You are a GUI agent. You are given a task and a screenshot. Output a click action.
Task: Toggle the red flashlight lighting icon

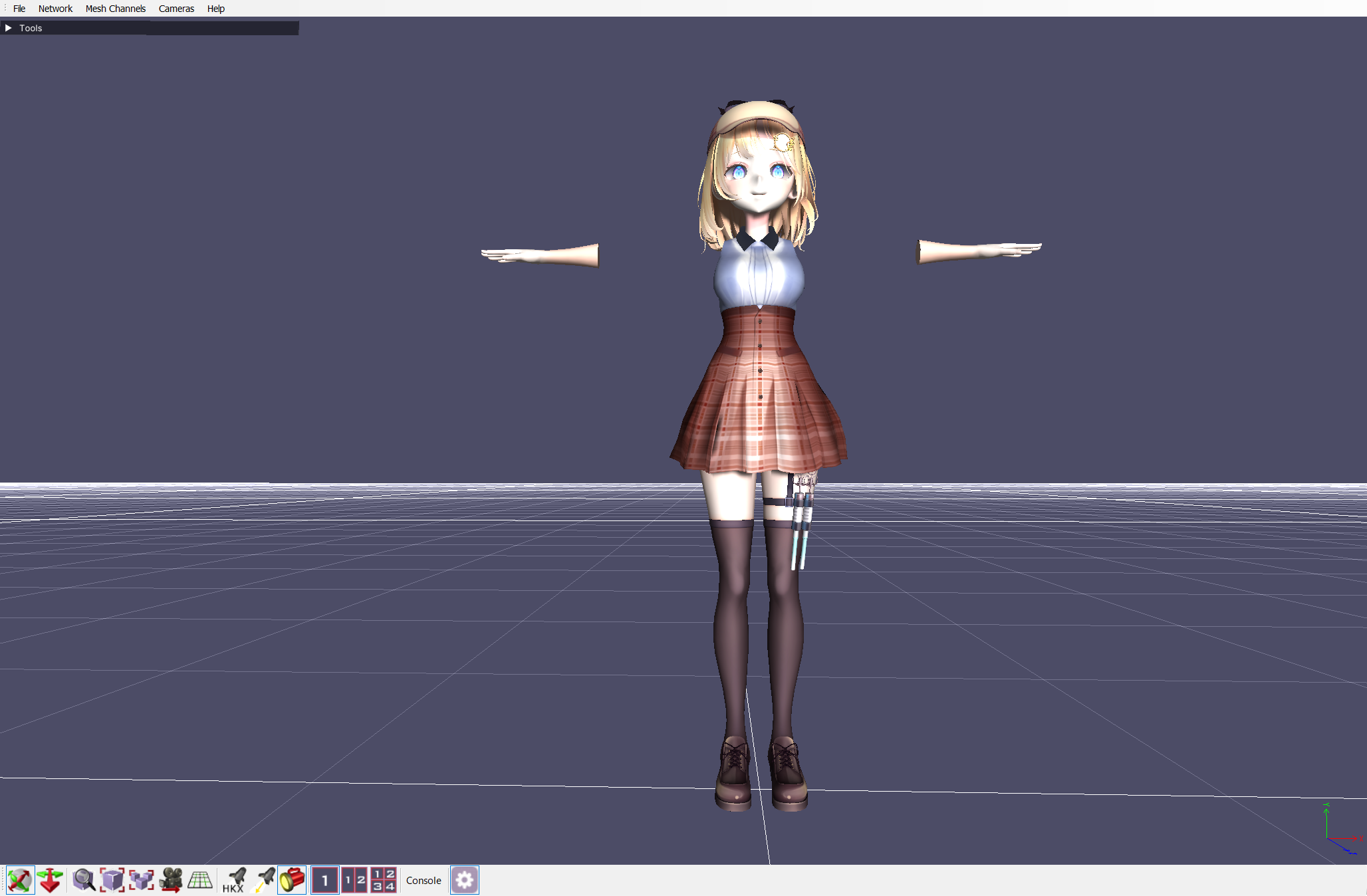coord(292,880)
